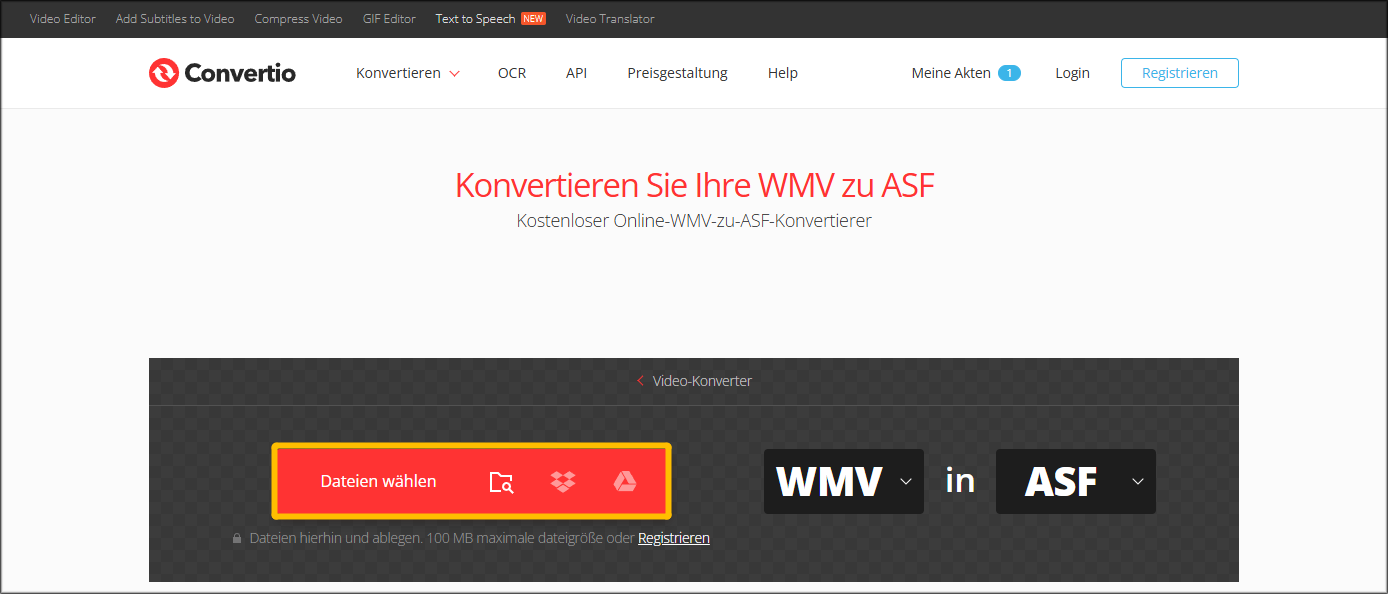This screenshot has width=1388, height=594.
Task: Click the red back chevron beside Video-Konverter
Action: pyautogui.click(x=640, y=380)
